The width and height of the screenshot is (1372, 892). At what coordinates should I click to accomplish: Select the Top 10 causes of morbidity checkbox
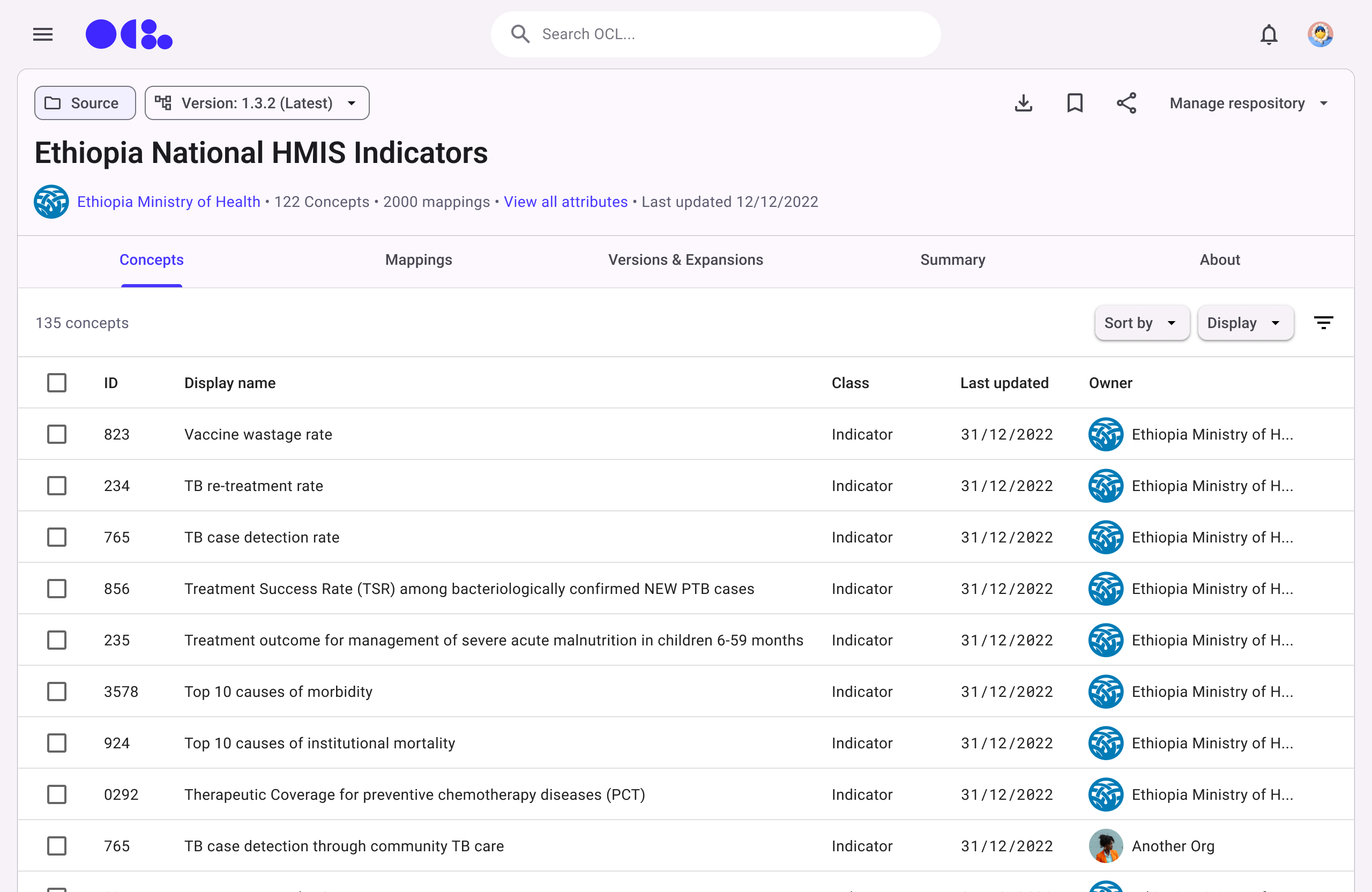click(x=56, y=692)
